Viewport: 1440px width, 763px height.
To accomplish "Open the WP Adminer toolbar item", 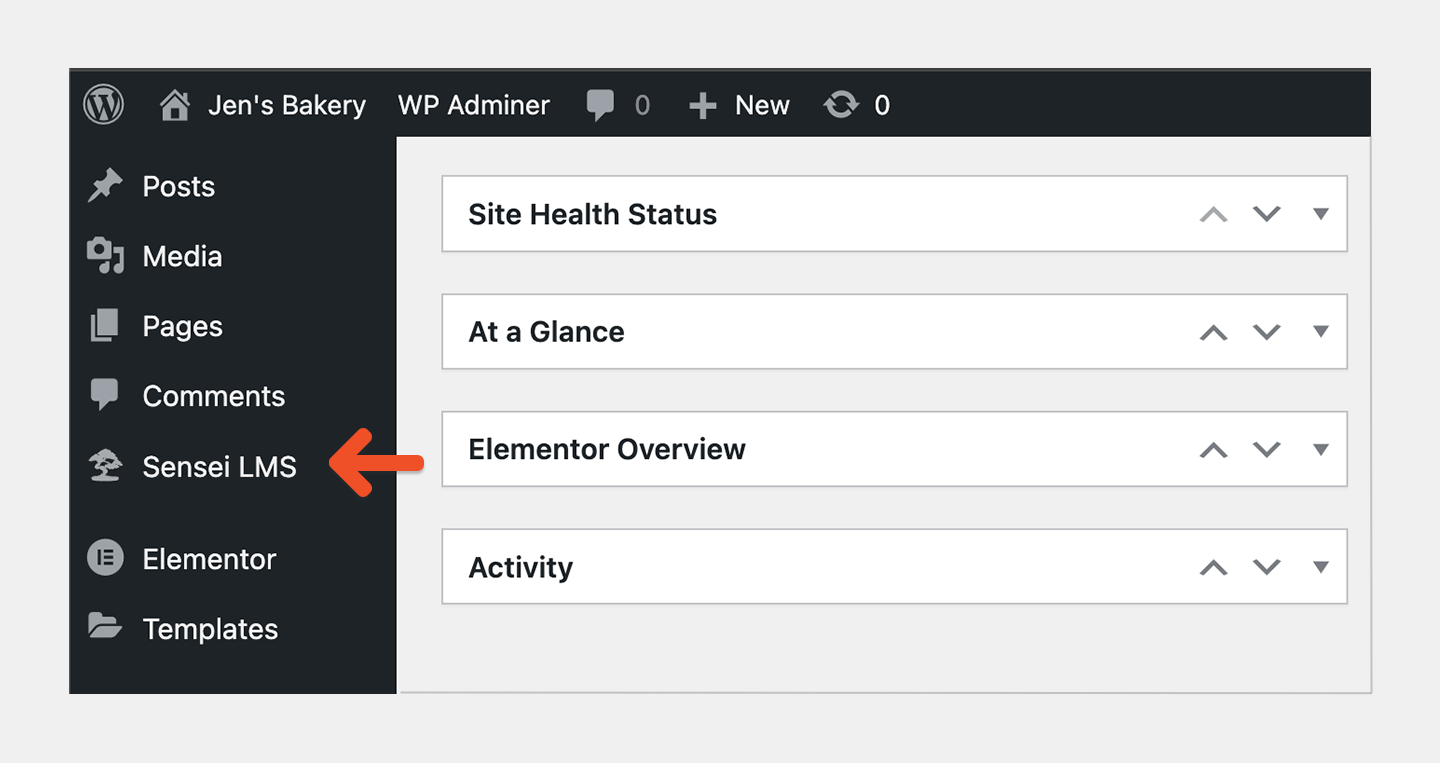I will (x=474, y=105).
